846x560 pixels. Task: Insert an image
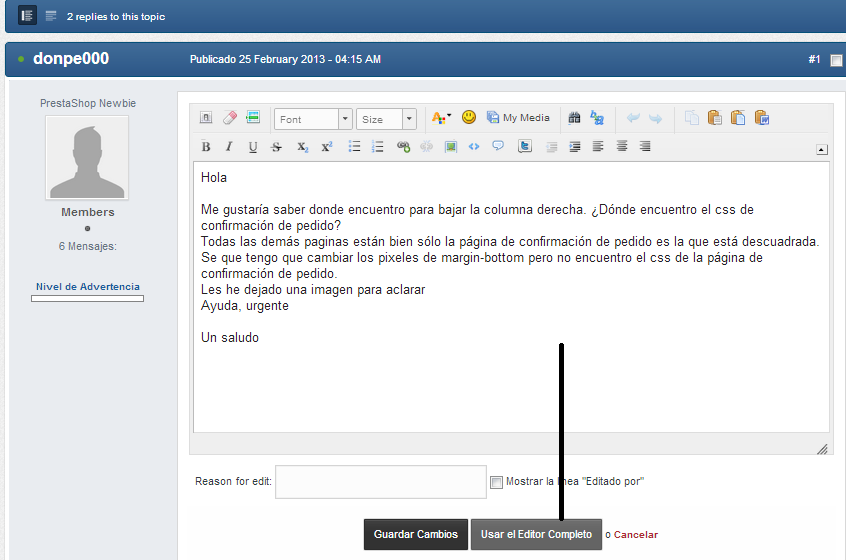coord(451,146)
